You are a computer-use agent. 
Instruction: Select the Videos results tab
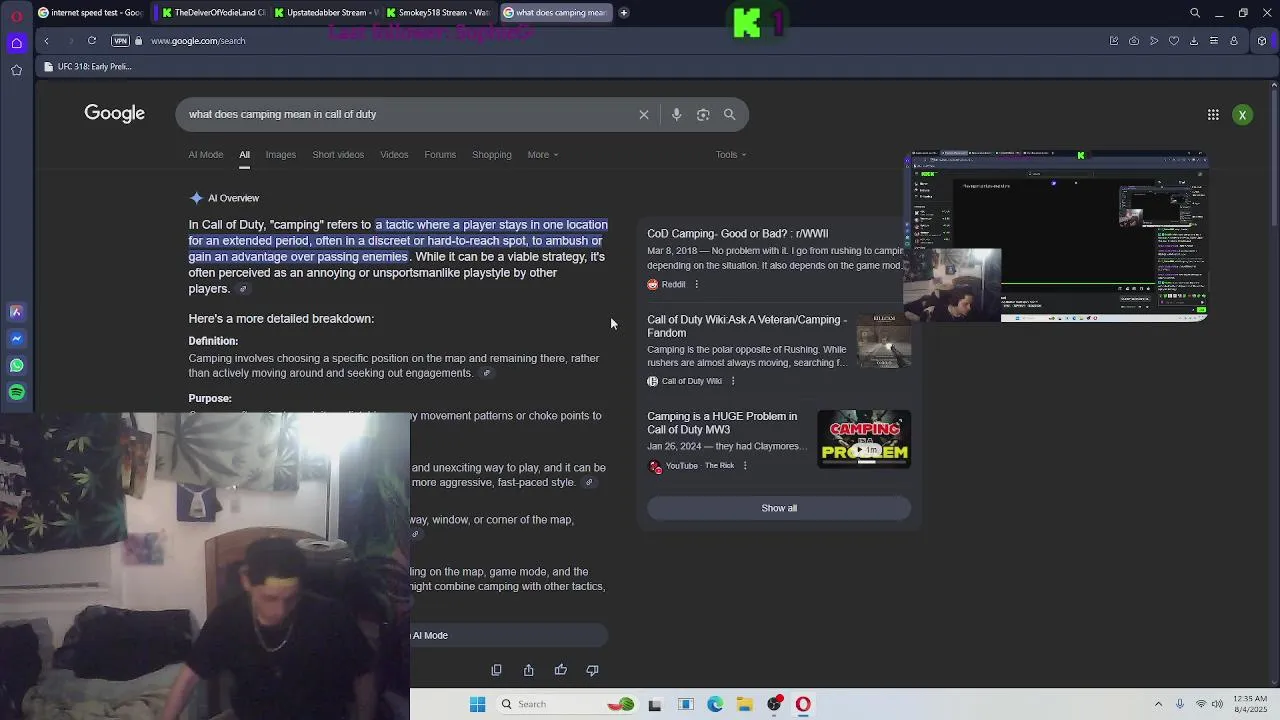[394, 155]
